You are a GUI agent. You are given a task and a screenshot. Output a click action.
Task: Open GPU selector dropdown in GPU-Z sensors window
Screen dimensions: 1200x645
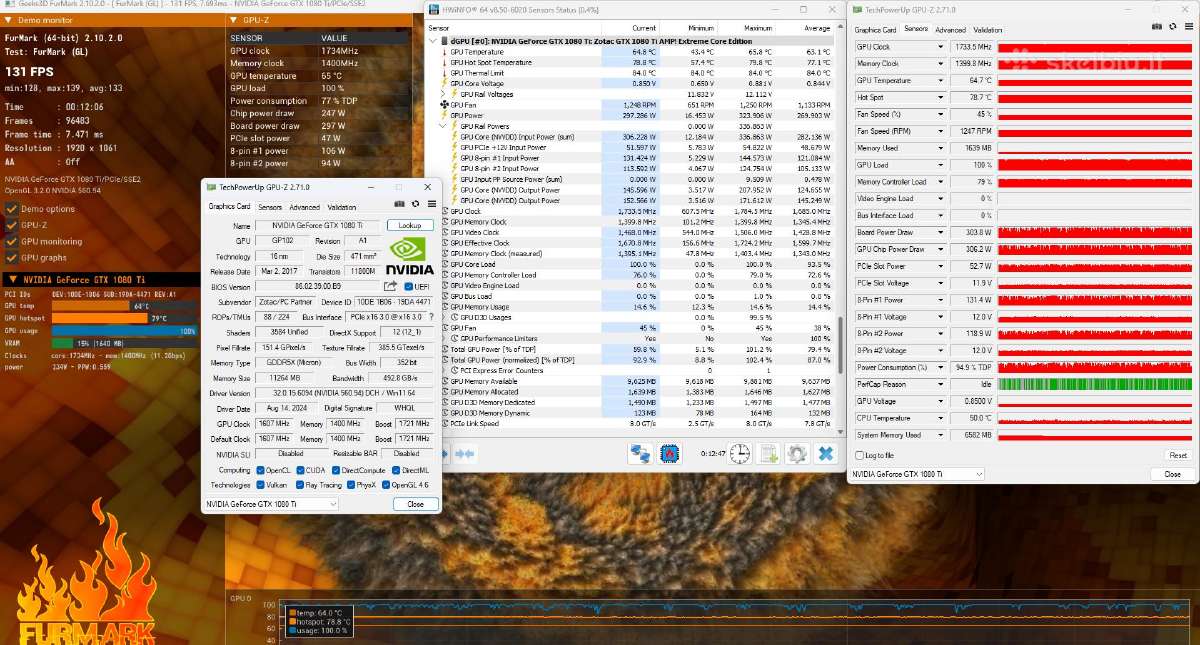click(919, 474)
